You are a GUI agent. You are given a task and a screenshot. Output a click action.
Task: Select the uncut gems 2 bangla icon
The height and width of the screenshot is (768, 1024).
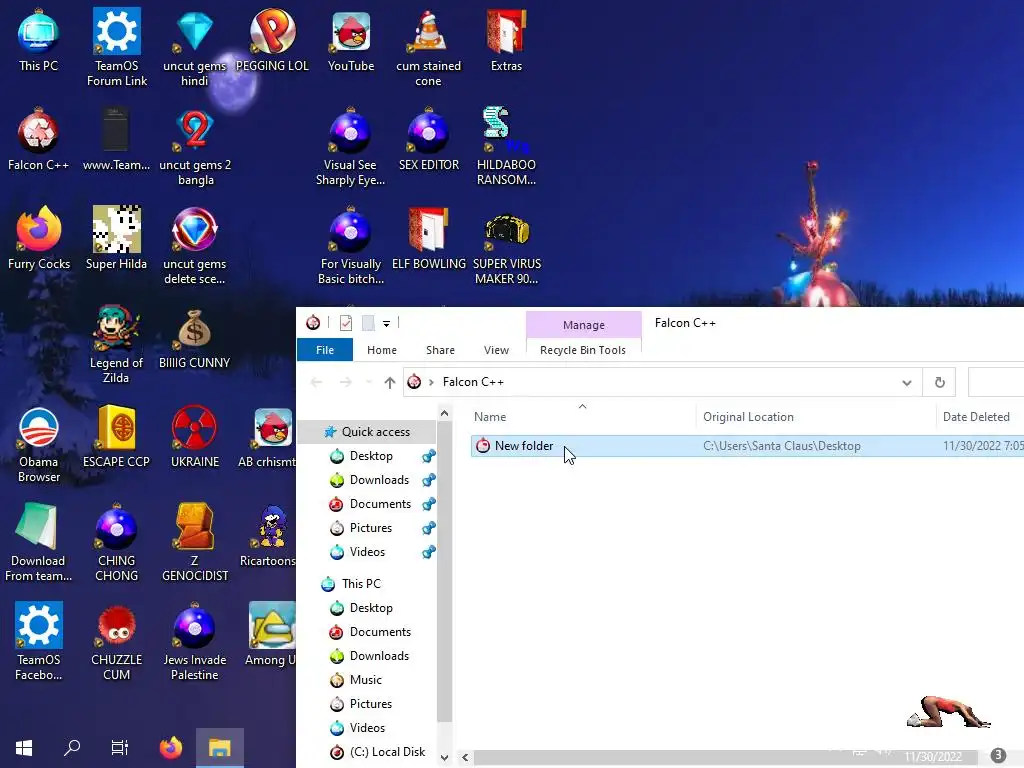[x=195, y=148]
